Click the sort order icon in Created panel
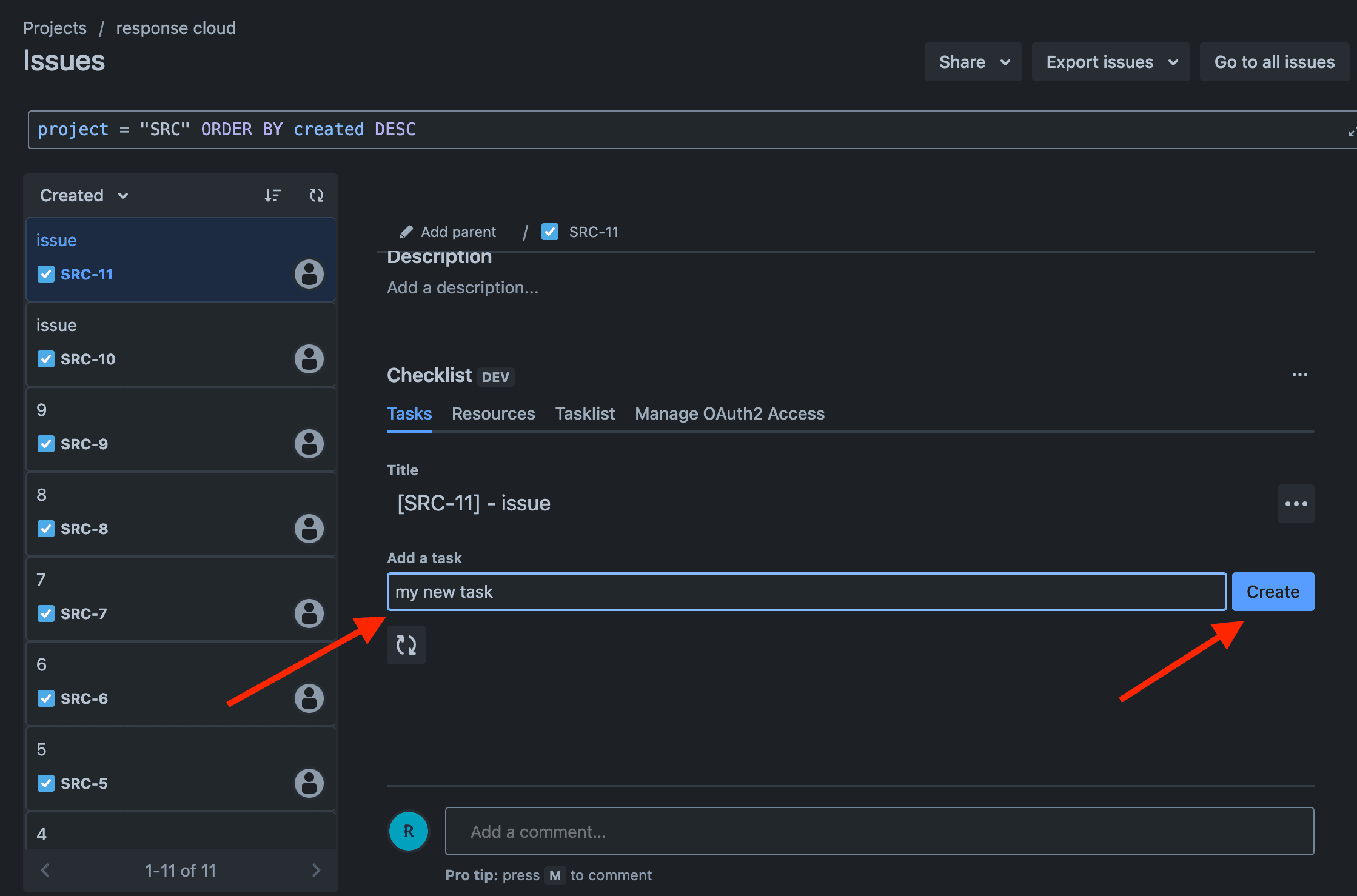Image resolution: width=1357 pixels, height=896 pixels. 273,195
